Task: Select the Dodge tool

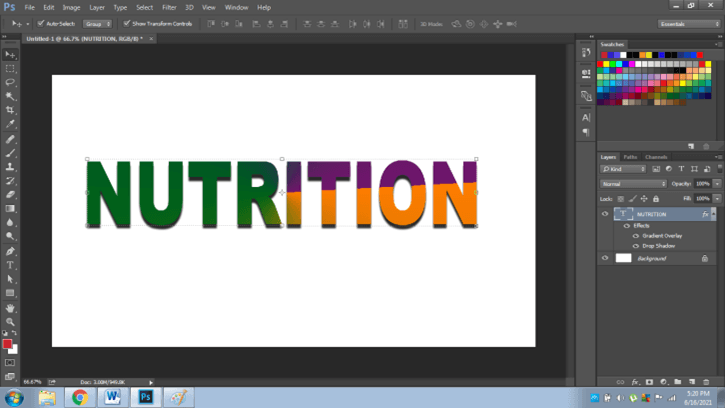Action: tap(10, 236)
